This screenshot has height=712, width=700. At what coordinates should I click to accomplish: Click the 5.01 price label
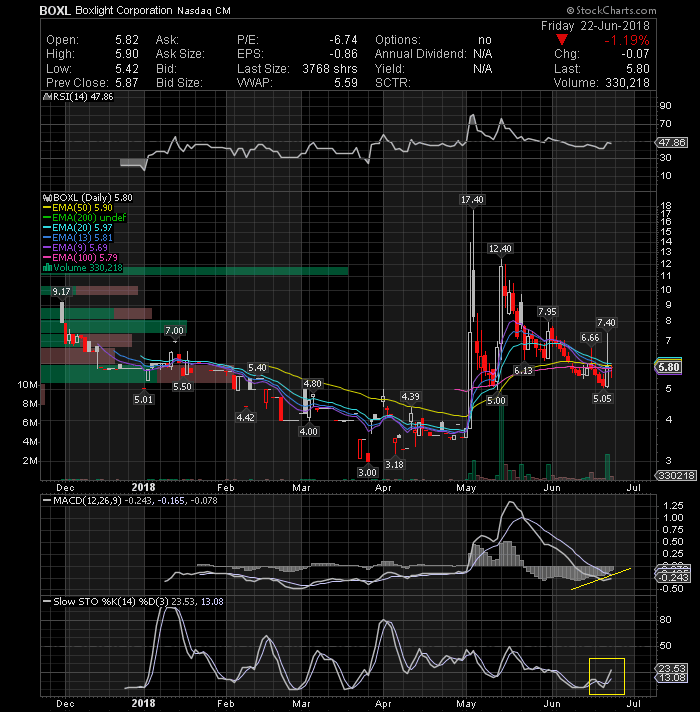[x=143, y=400]
